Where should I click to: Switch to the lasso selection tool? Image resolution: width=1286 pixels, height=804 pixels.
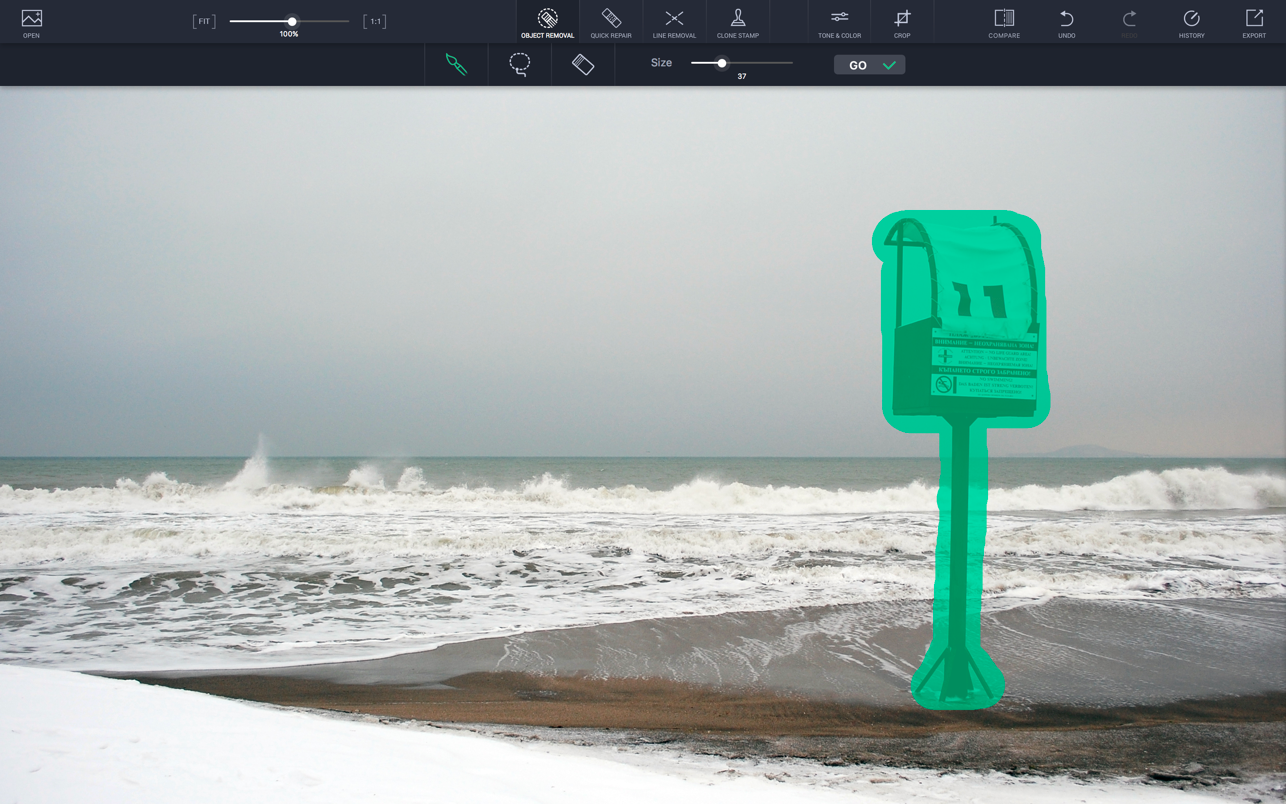coord(519,64)
